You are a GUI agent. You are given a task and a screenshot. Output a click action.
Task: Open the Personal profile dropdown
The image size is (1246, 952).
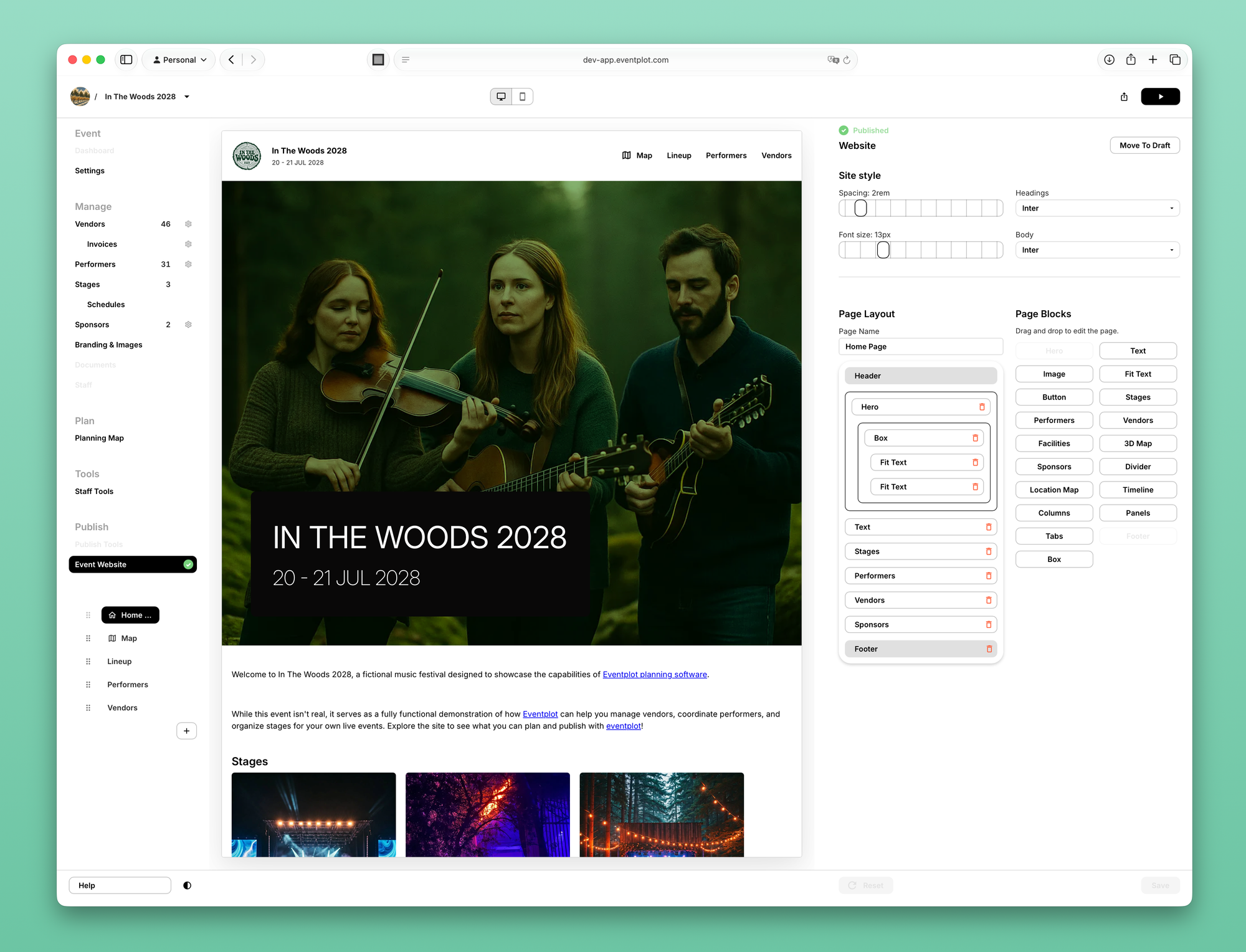click(x=179, y=60)
